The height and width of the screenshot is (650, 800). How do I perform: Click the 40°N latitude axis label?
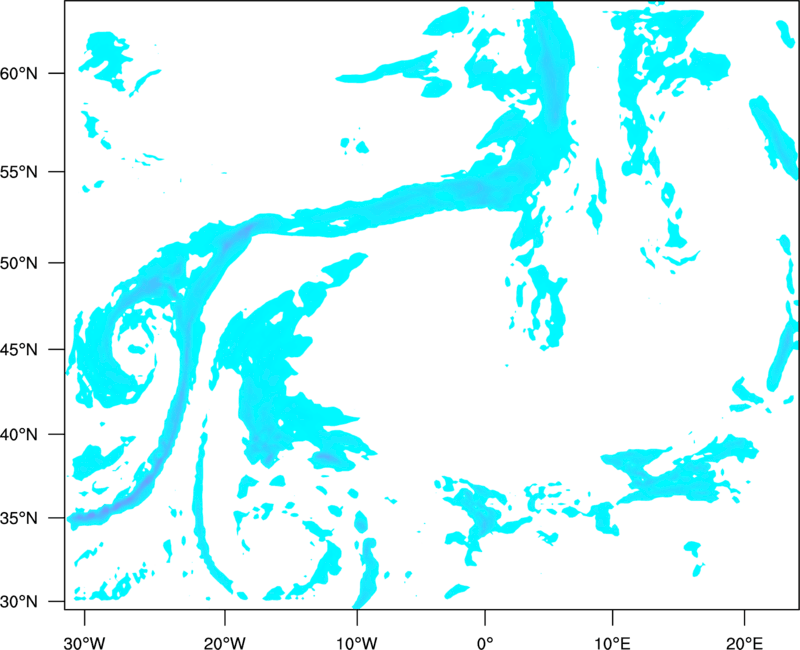point(19,435)
